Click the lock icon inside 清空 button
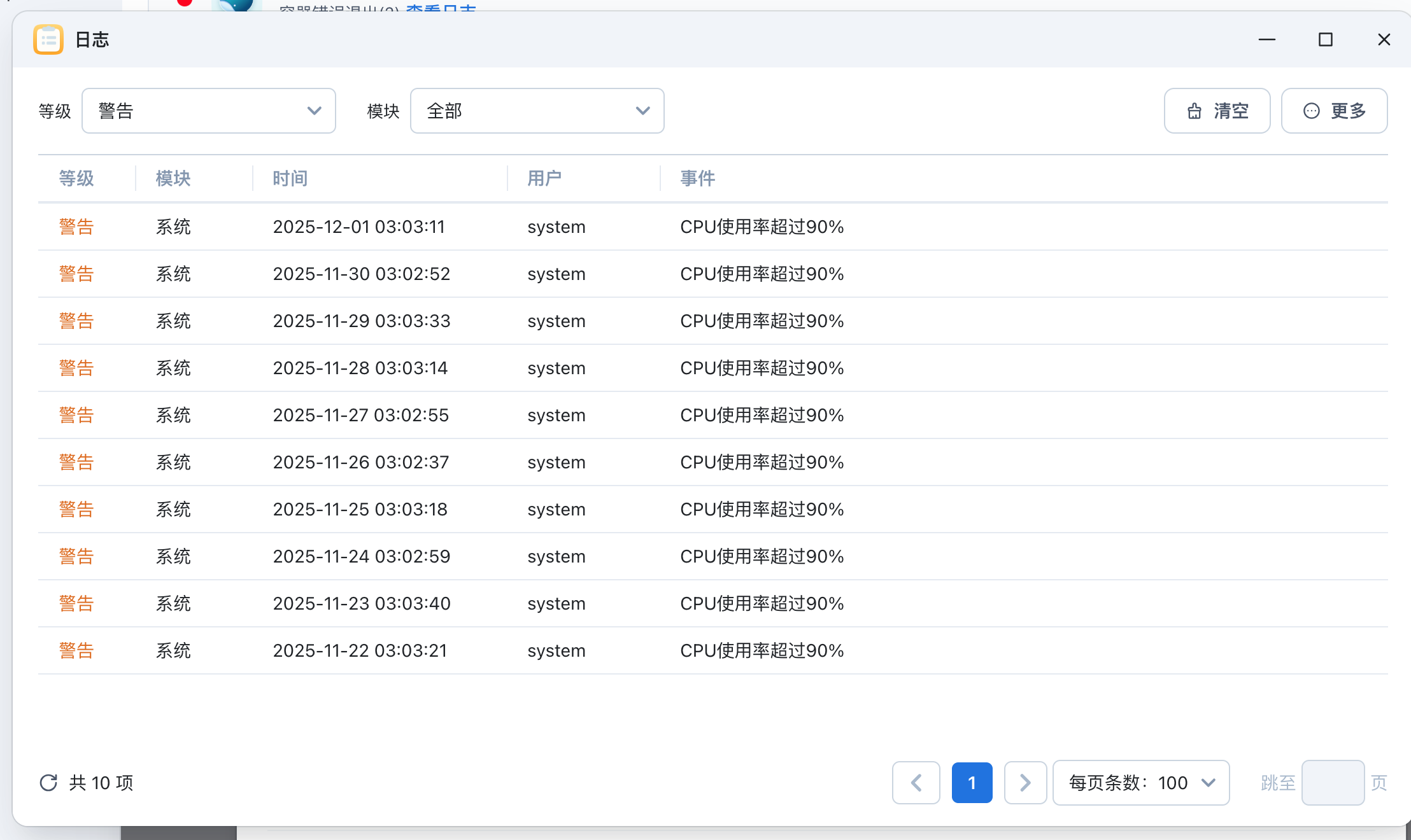The height and width of the screenshot is (840, 1411). click(1194, 110)
